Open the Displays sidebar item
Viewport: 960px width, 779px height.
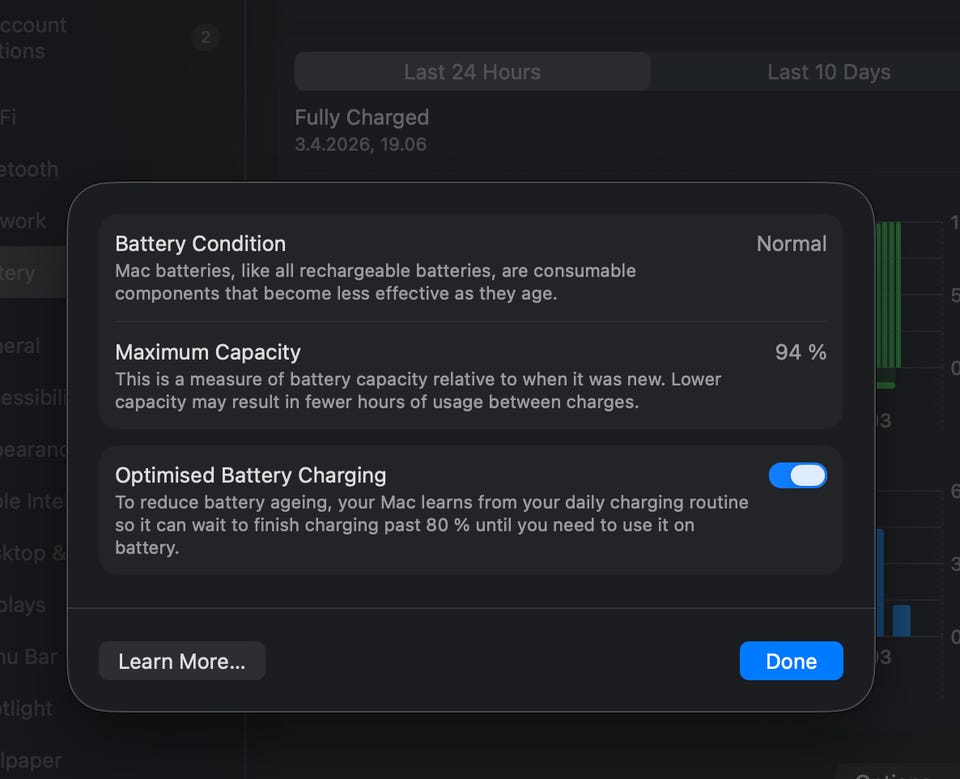pyautogui.click(x=23, y=604)
